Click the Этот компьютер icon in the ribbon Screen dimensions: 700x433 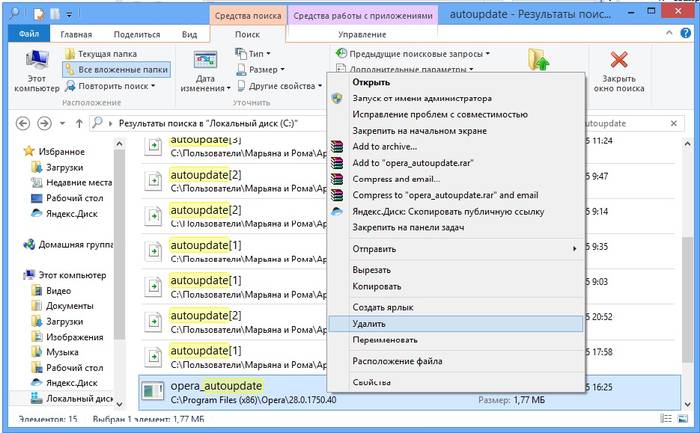(35, 63)
